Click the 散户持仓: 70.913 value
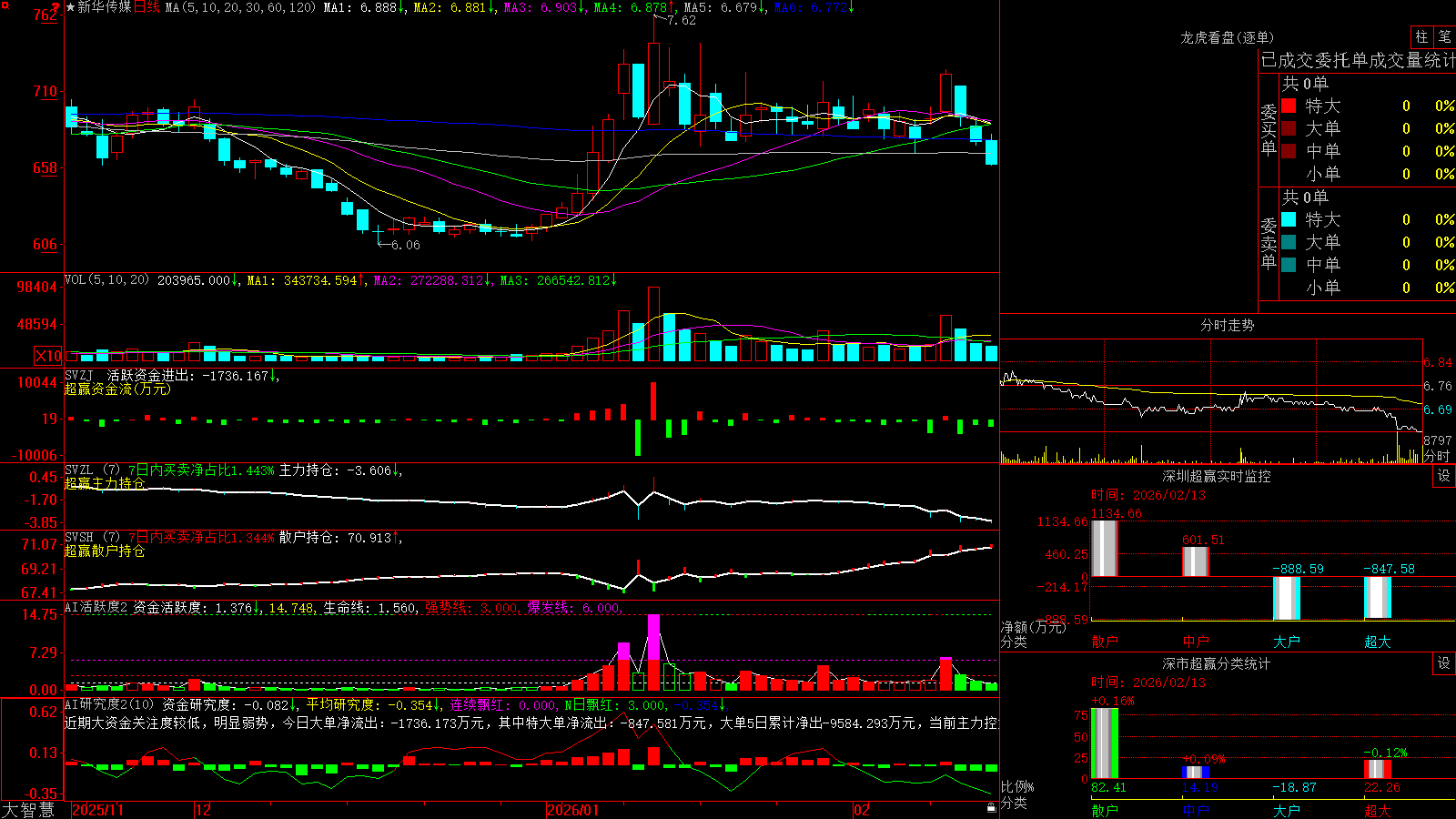This screenshot has height=819, width=1456. pos(340,538)
